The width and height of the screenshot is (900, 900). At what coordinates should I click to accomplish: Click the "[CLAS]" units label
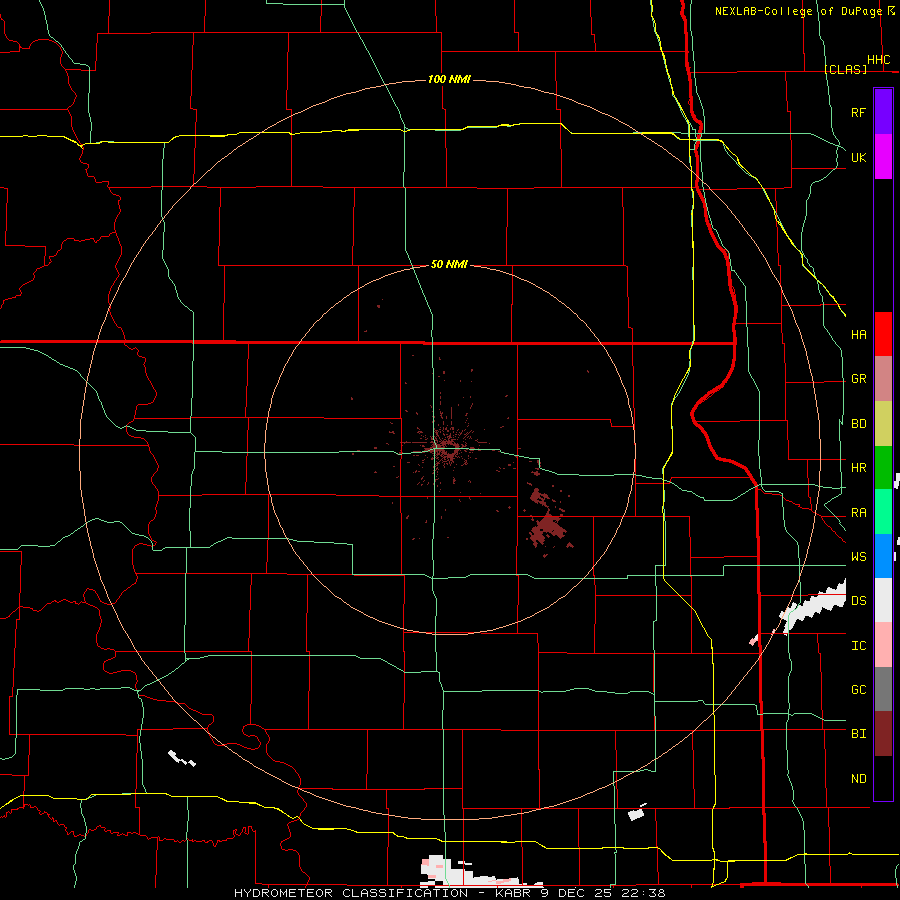845,69
